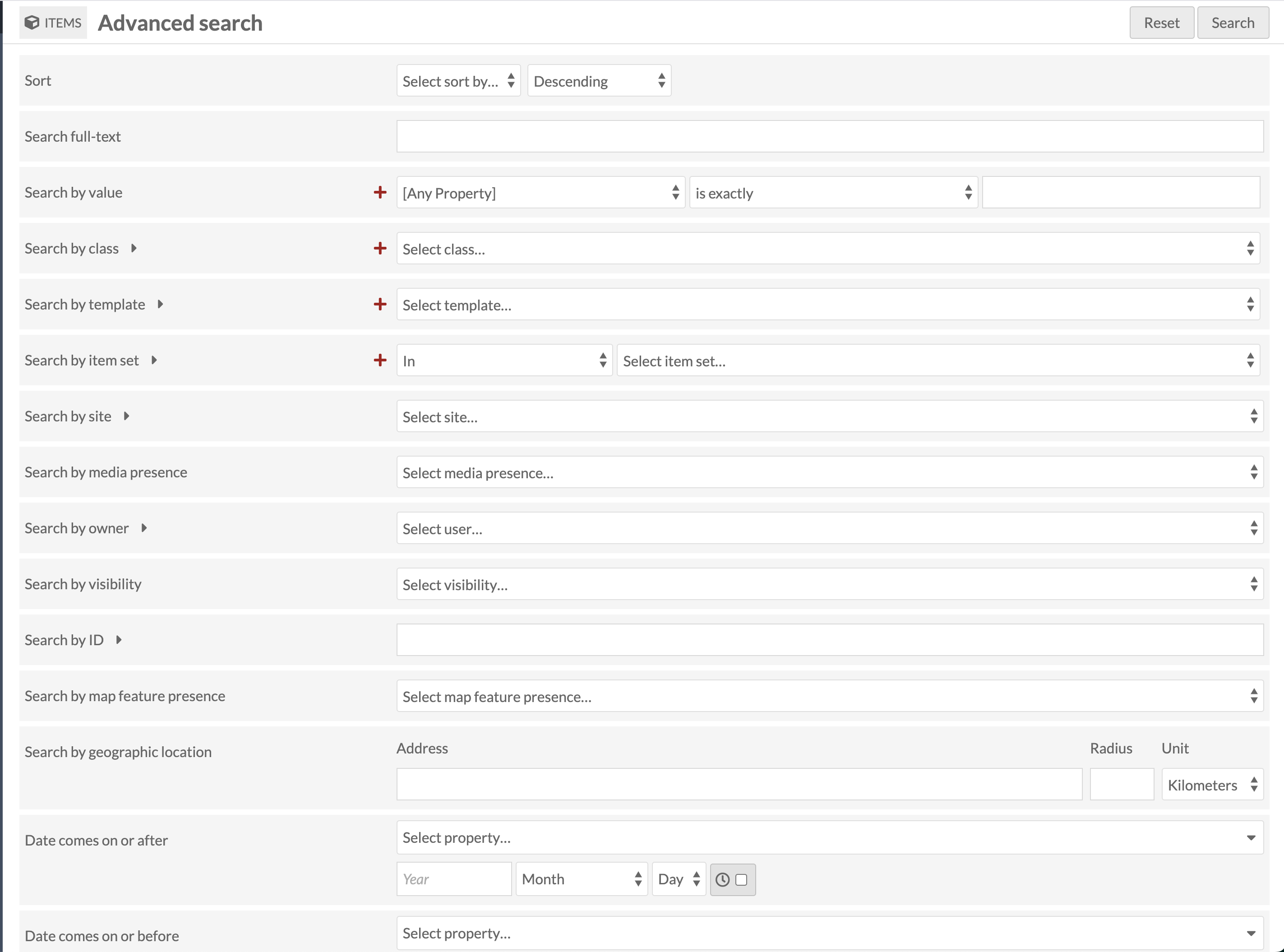Screen dimensions: 1284x952
Task: Open the Select map feature presence dropdown
Action: tap(830, 696)
